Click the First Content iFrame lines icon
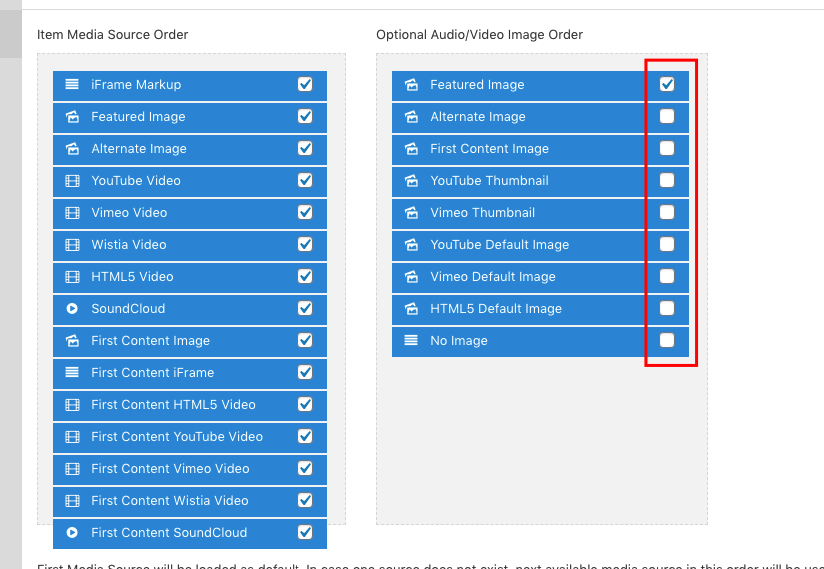This screenshot has width=824, height=569. 72,373
